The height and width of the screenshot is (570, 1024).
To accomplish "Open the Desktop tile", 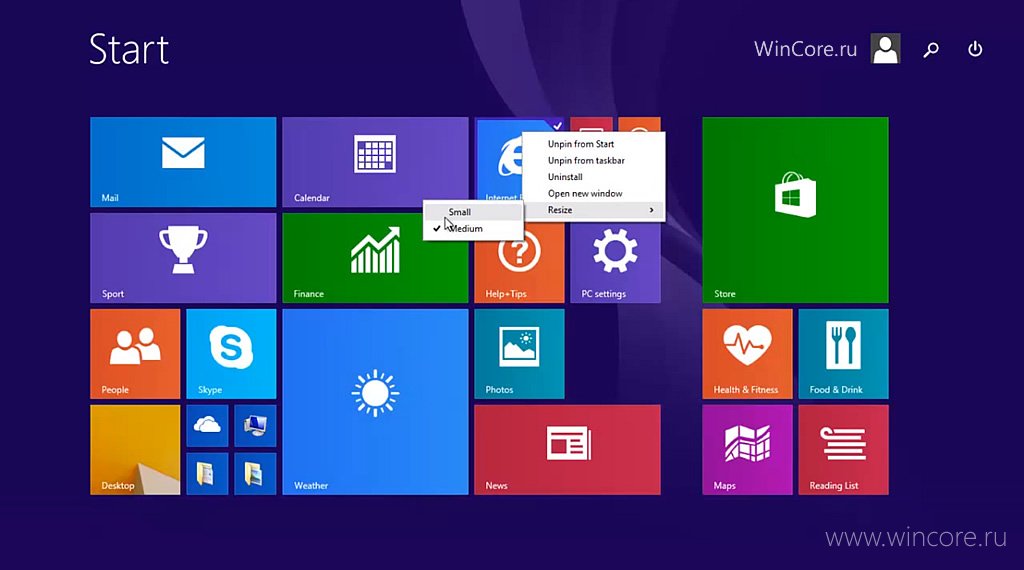I will point(135,450).
